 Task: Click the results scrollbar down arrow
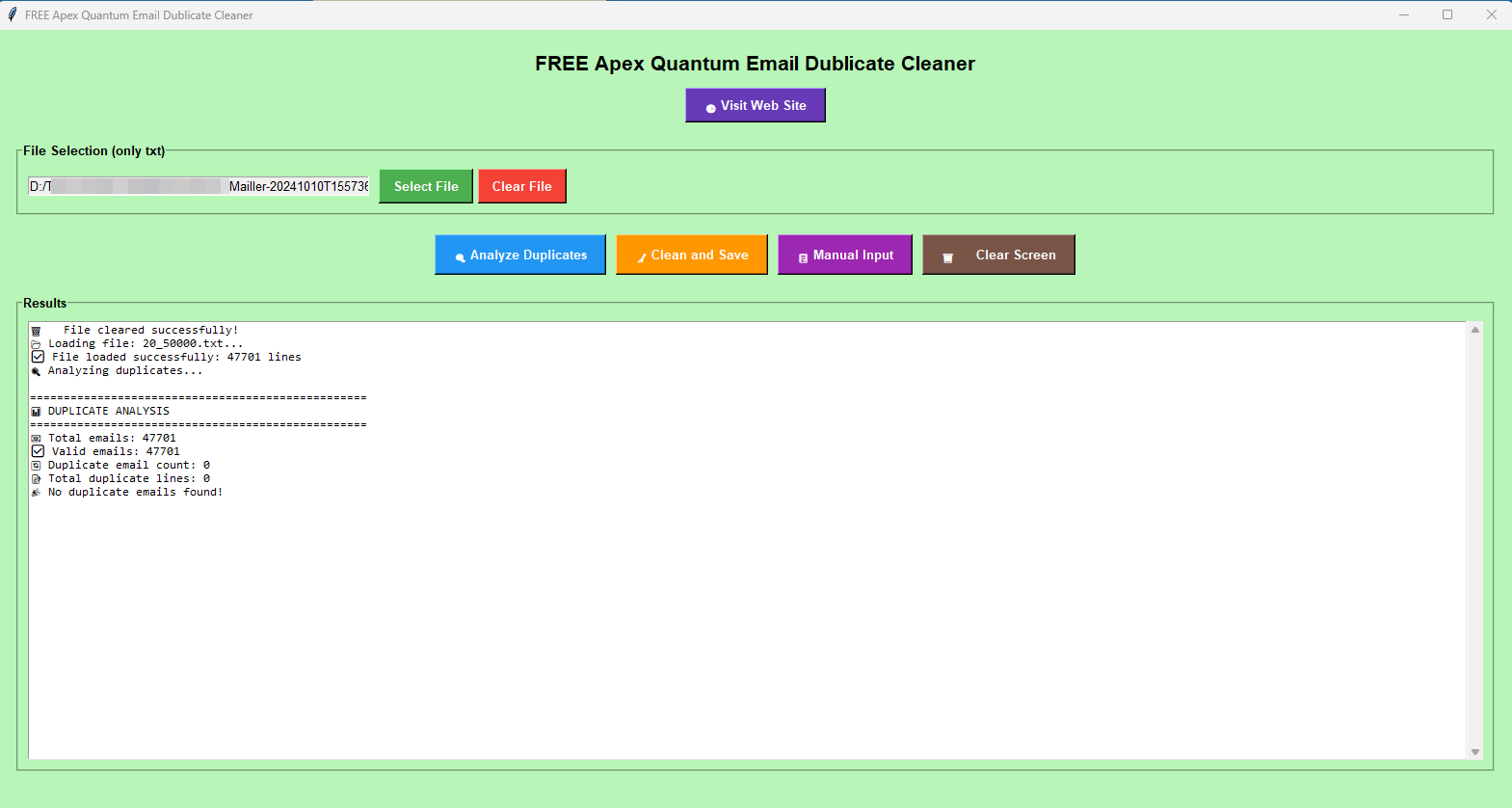(1474, 752)
